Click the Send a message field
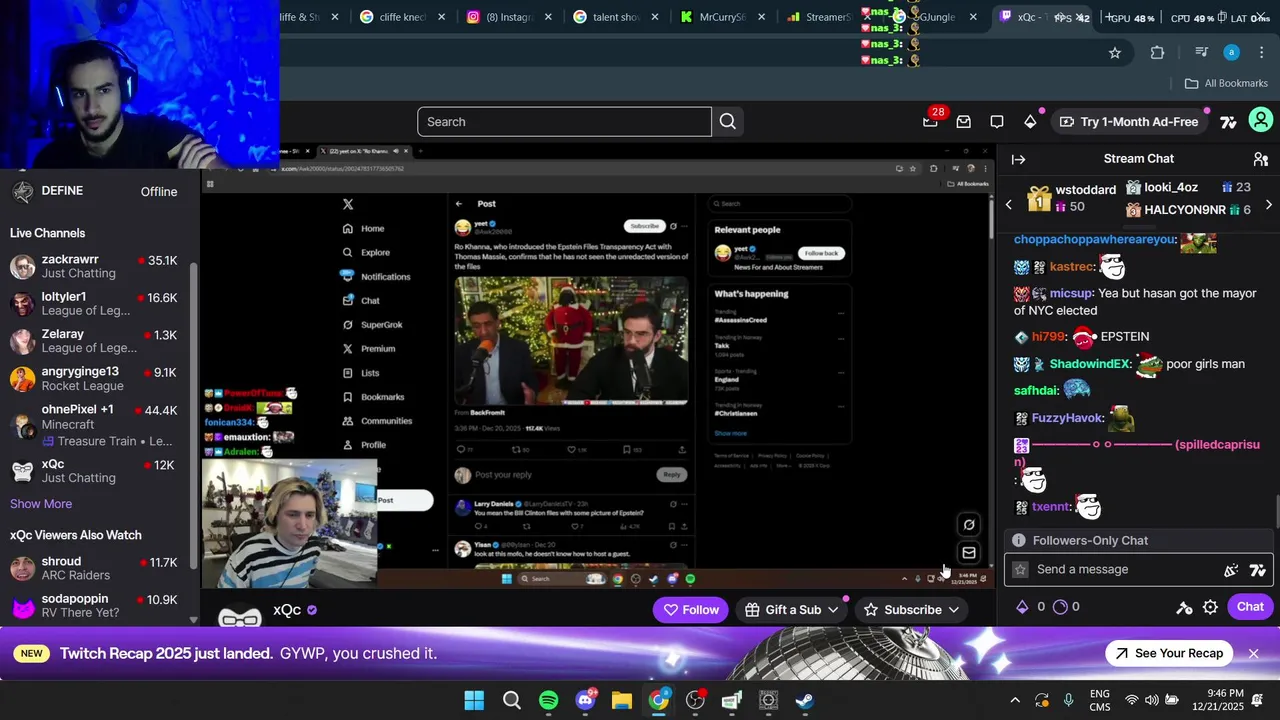1280x720 pixels. click(x=1125, y=569)
